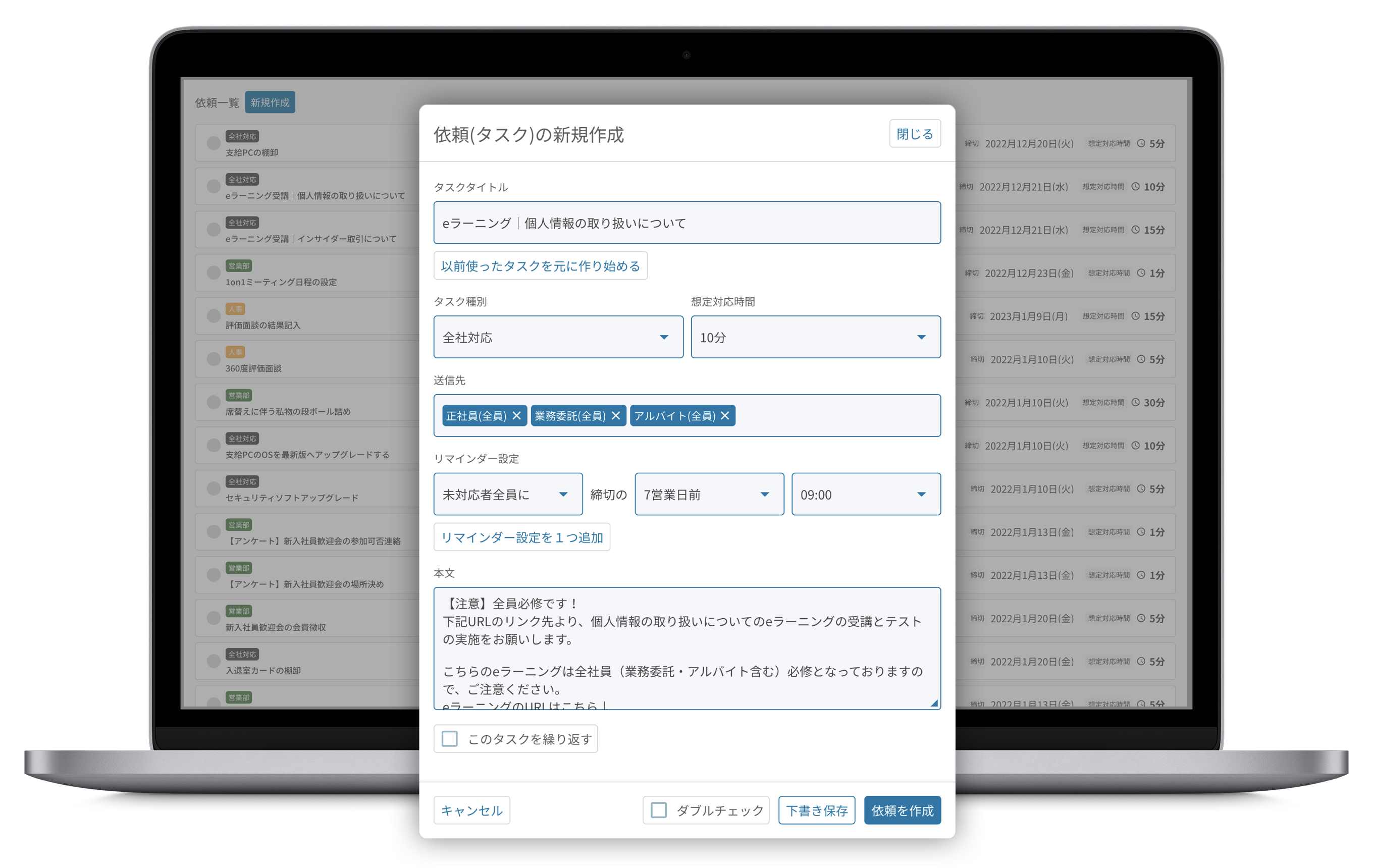
Task: Click the 新規作成 tab button
Action: (x=270, y=102)
